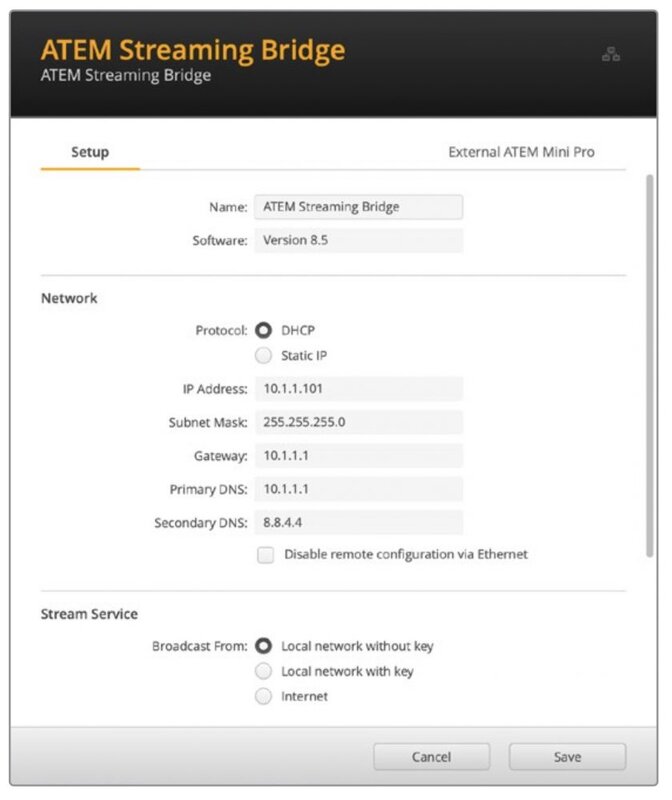Click the IP Address field
The width and height of the screenshot is (672, 800).
pyautogui.click(x=358, y=389)
